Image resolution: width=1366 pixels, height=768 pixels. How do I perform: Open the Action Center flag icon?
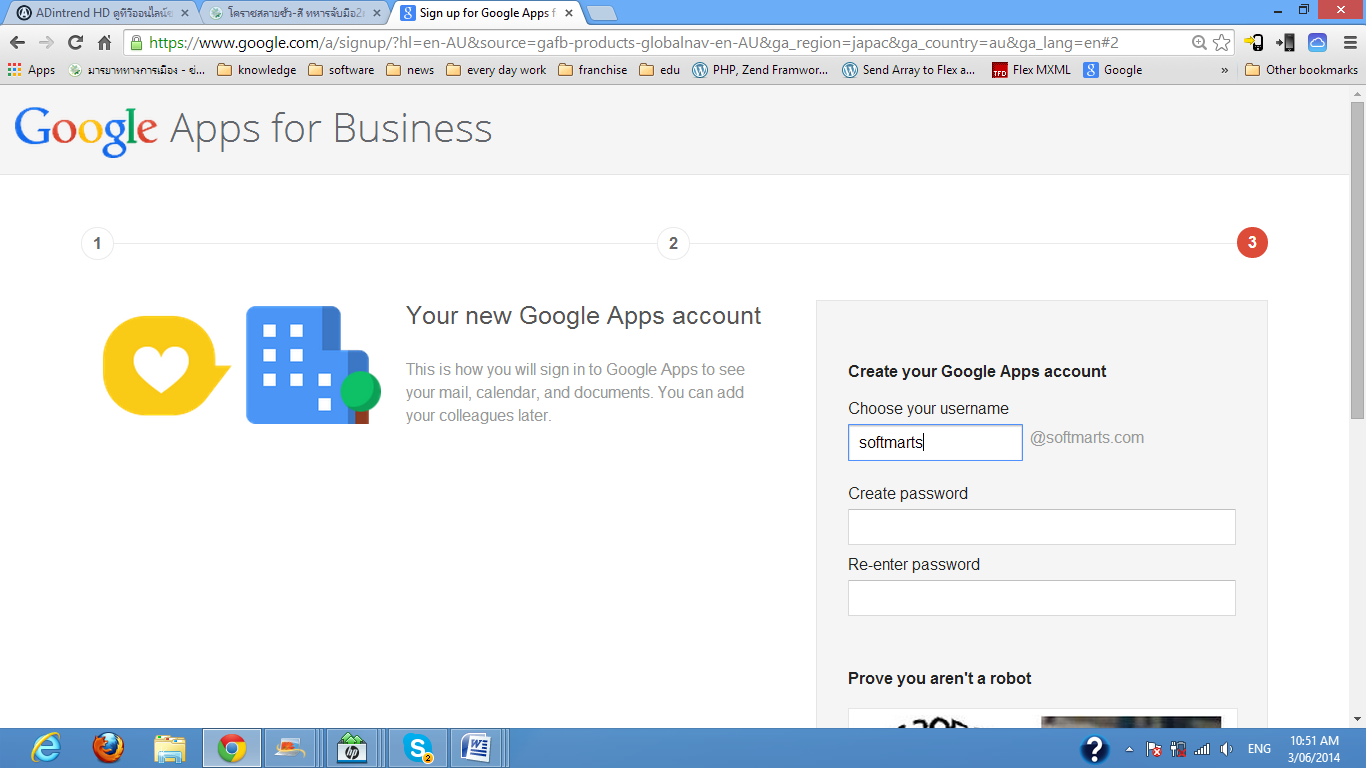click(1153, 749)
